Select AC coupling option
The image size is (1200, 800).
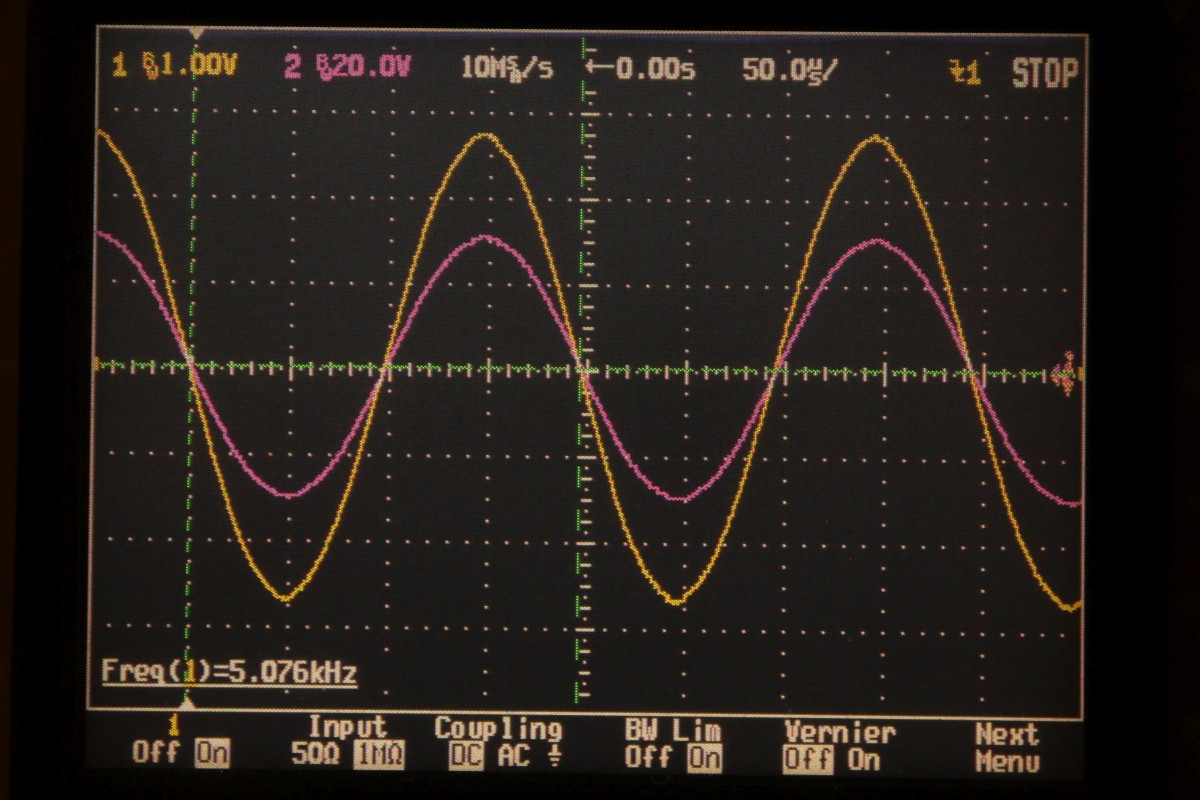coord(515,758)
